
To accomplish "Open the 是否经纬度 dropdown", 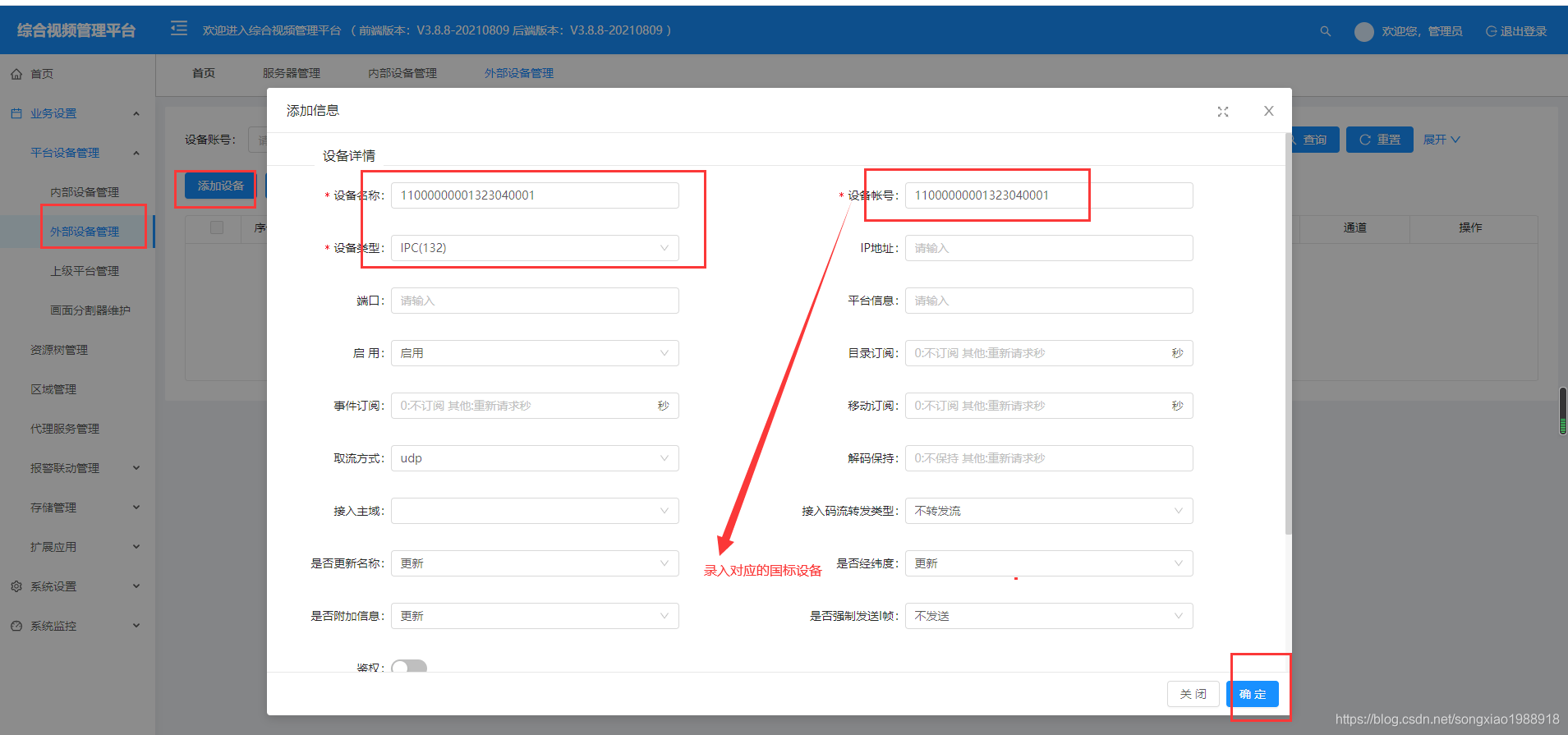I will pyautogui.click(x=1049, y=563).
